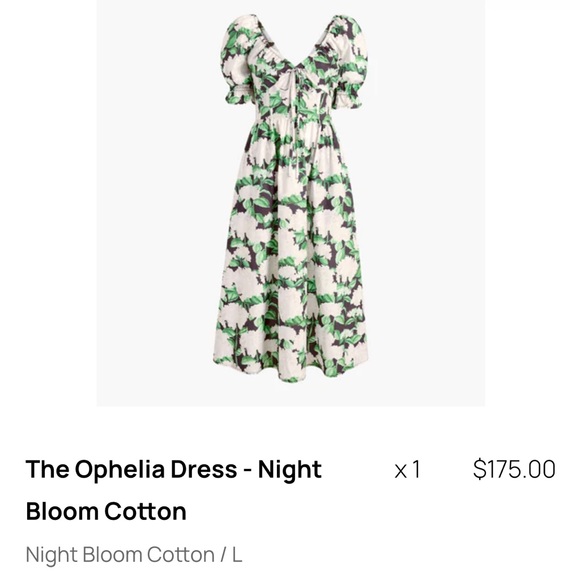The width and height of the screenshot is (580, 580).
Task: Click the dollar sign of the price
Action: click(x=479, y=469)
